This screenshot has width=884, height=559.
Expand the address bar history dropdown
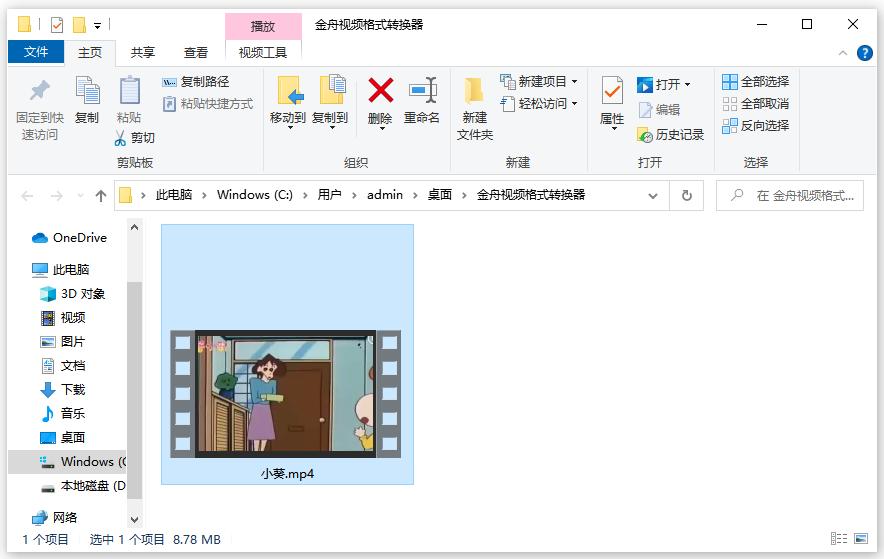[x=653, y=196]
